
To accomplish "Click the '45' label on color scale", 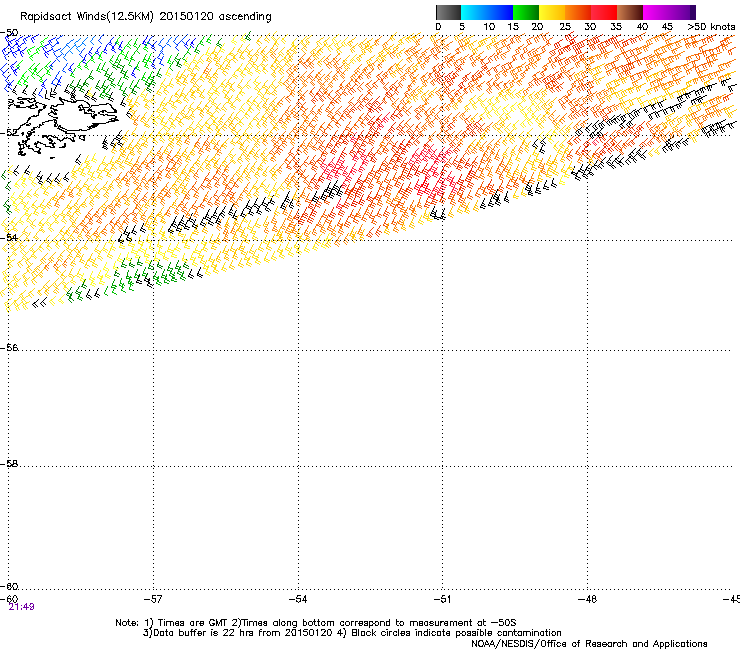I will pyautogui.click(x=667, y=27).
